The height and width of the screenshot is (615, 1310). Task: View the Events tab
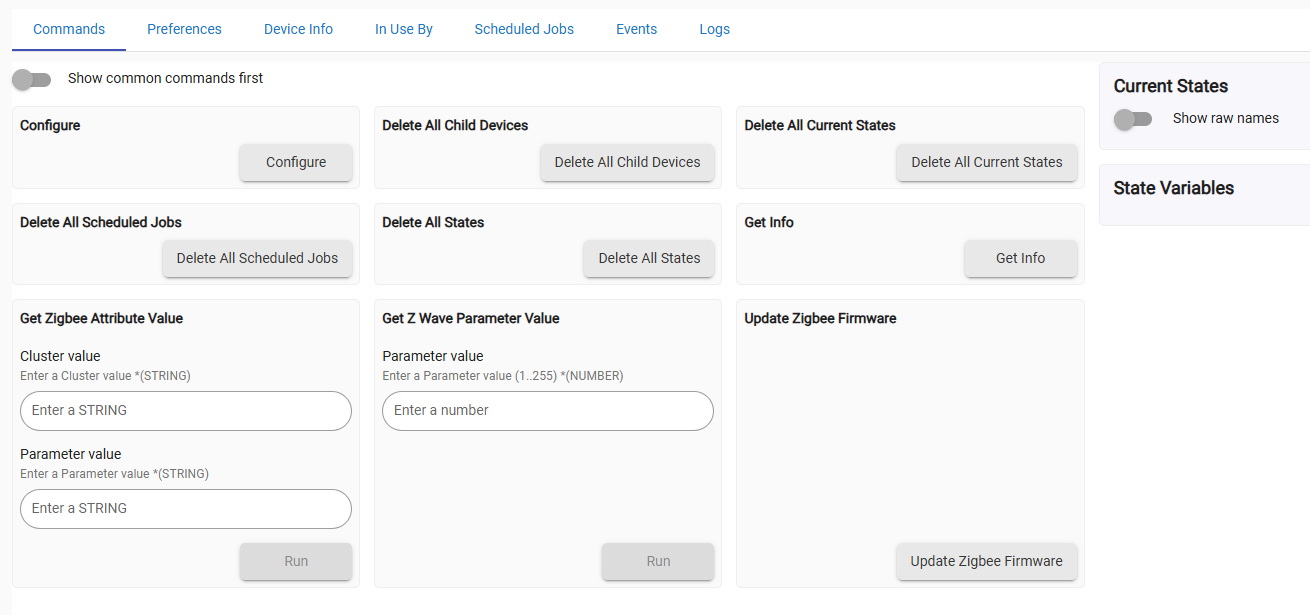[x=636, y=29]
